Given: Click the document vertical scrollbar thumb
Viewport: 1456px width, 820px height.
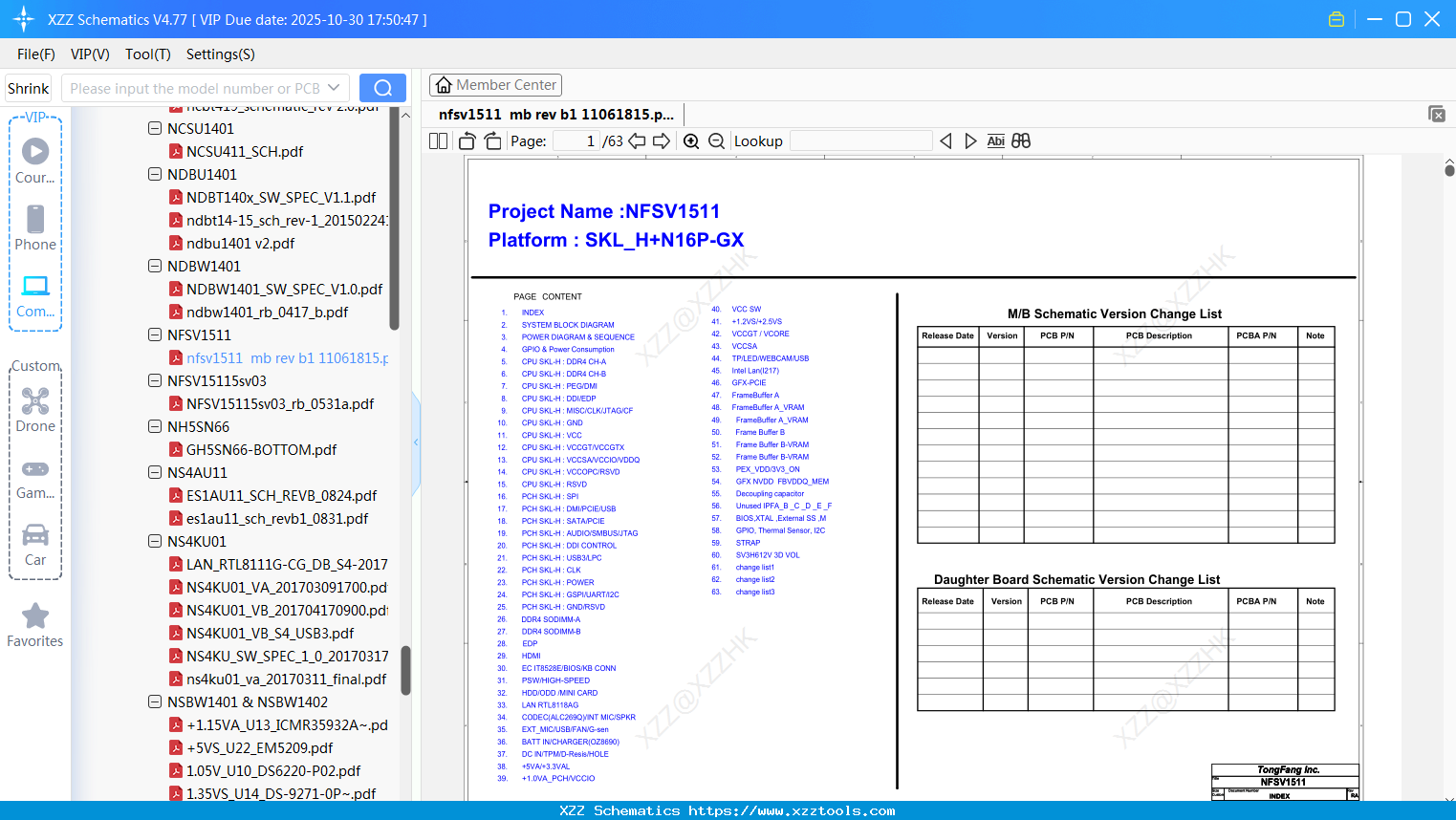Looking at the screenshot, I should (x=1449, y=169).
